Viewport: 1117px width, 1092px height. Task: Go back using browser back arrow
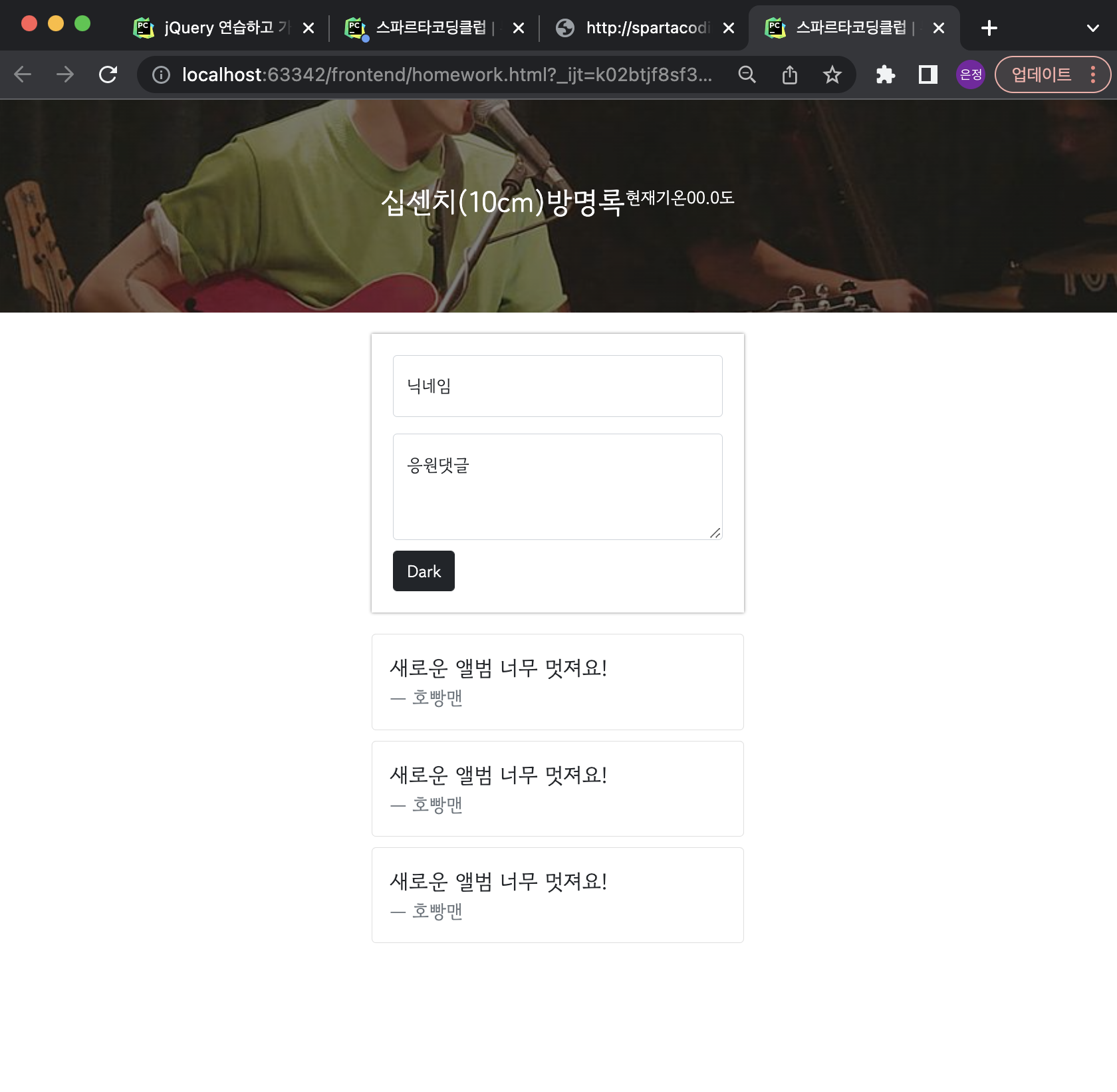pyautogui.click(x=23, y=74)
